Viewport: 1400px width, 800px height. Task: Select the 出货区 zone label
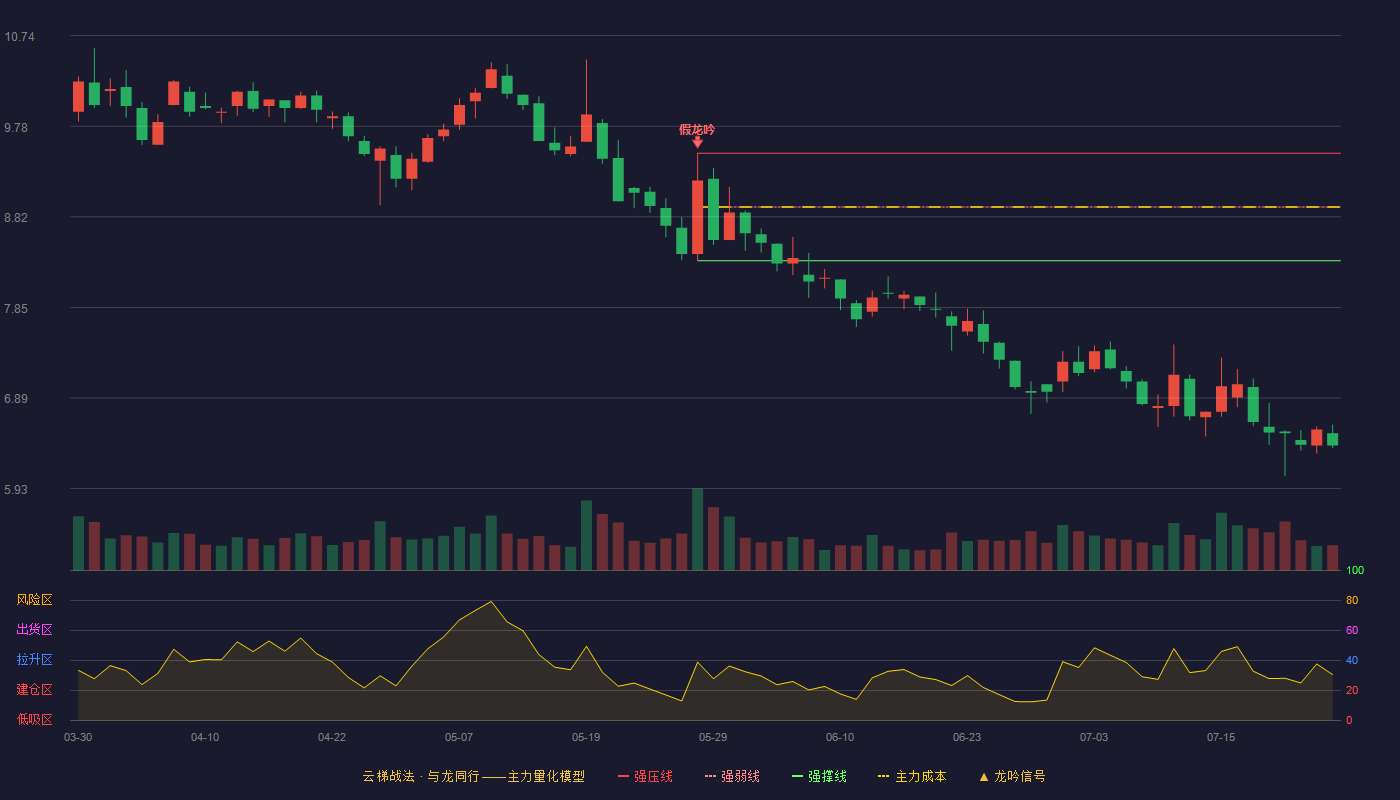[x=35, y=630]
